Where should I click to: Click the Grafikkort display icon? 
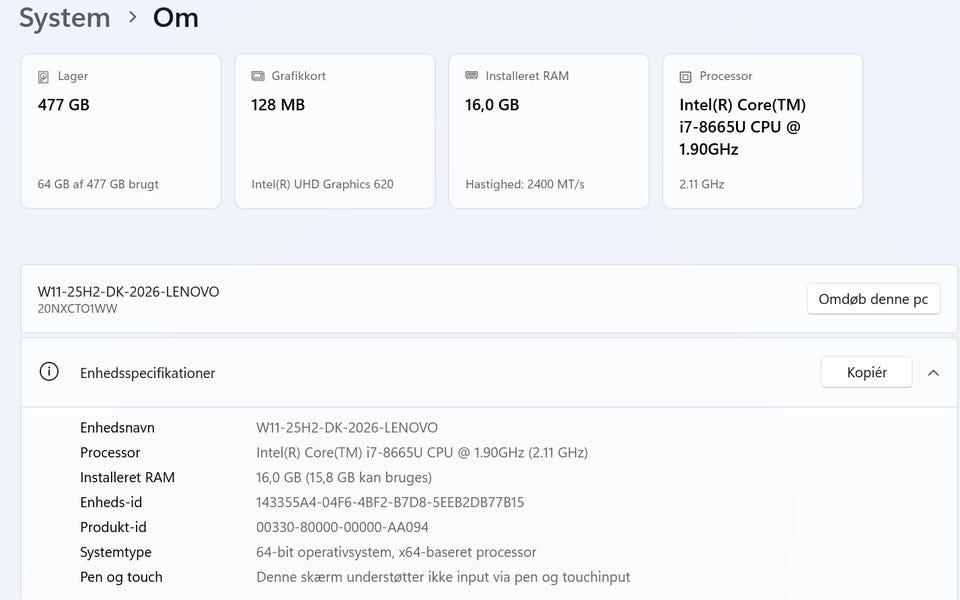[257, 76]
